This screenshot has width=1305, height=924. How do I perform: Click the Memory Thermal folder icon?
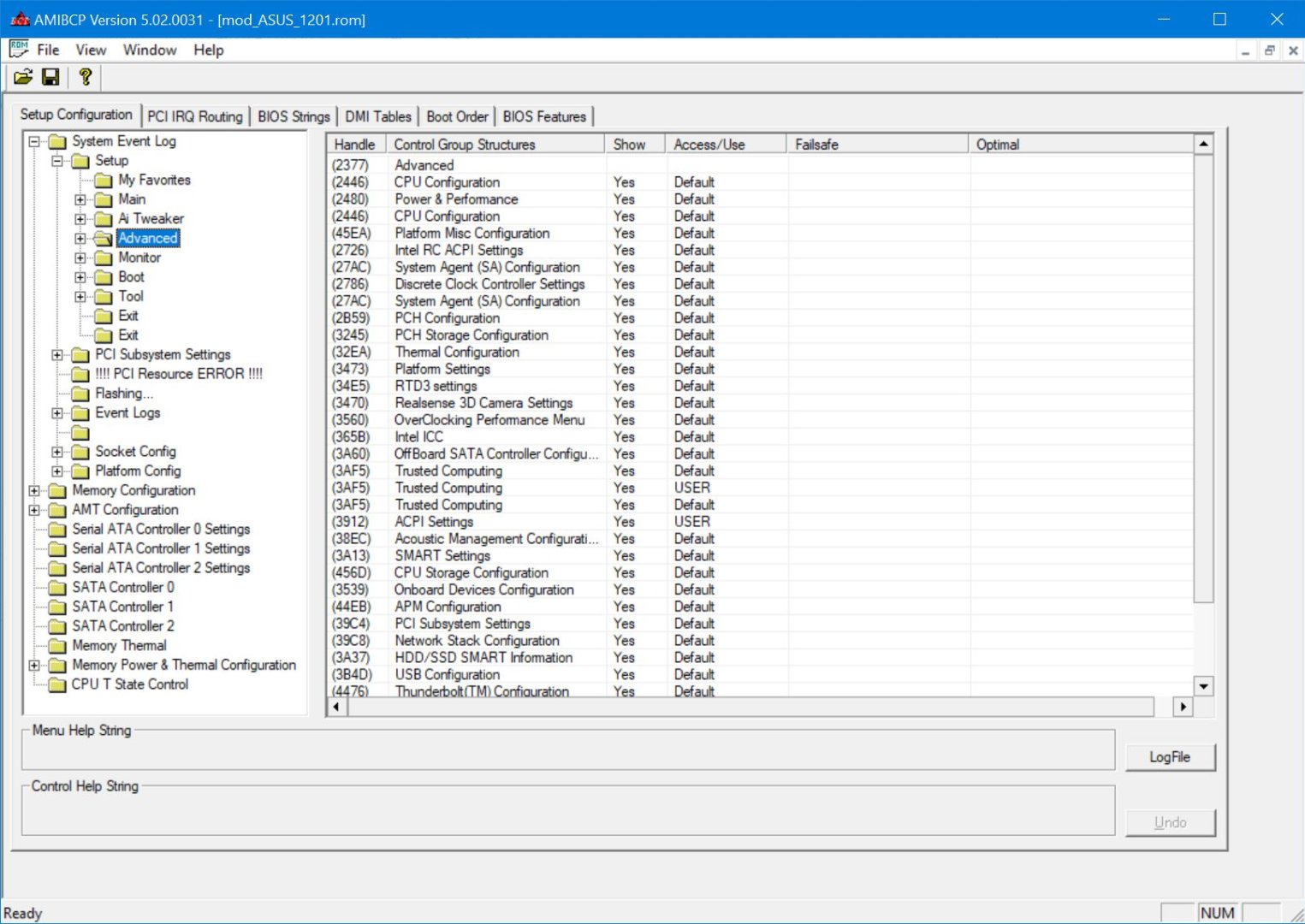tap(57, 646)
